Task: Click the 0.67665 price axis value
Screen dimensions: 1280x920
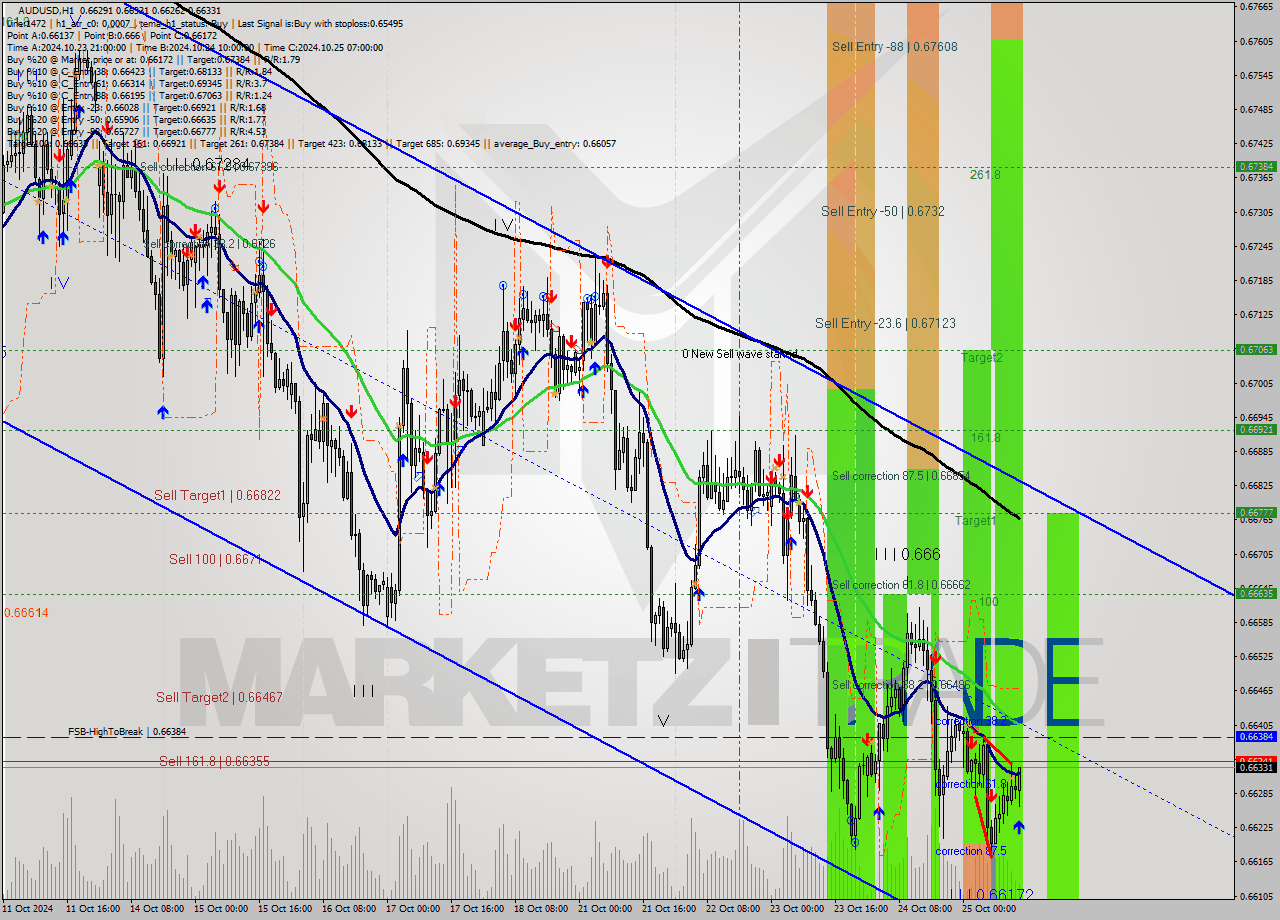Action: 1256,7
